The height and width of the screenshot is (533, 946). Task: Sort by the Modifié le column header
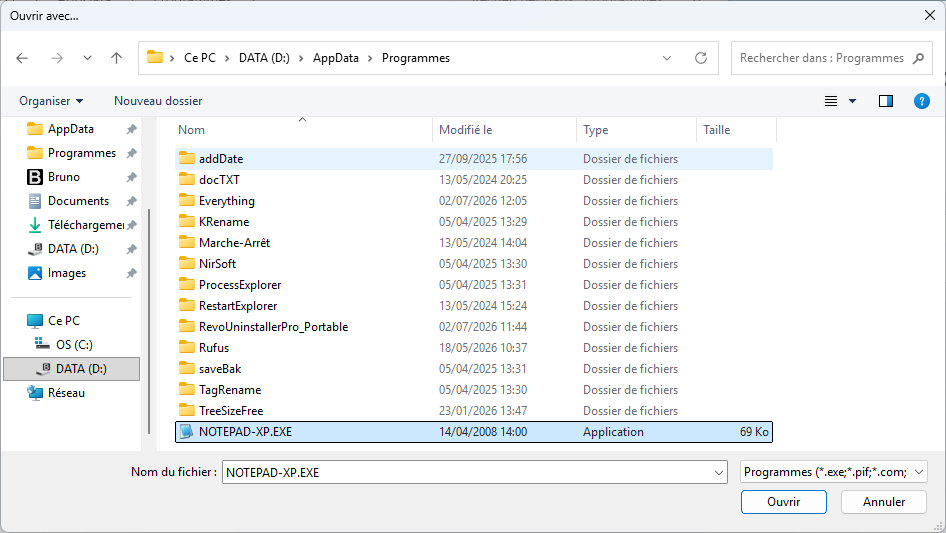pyautogui.click(x=466, y=130)
